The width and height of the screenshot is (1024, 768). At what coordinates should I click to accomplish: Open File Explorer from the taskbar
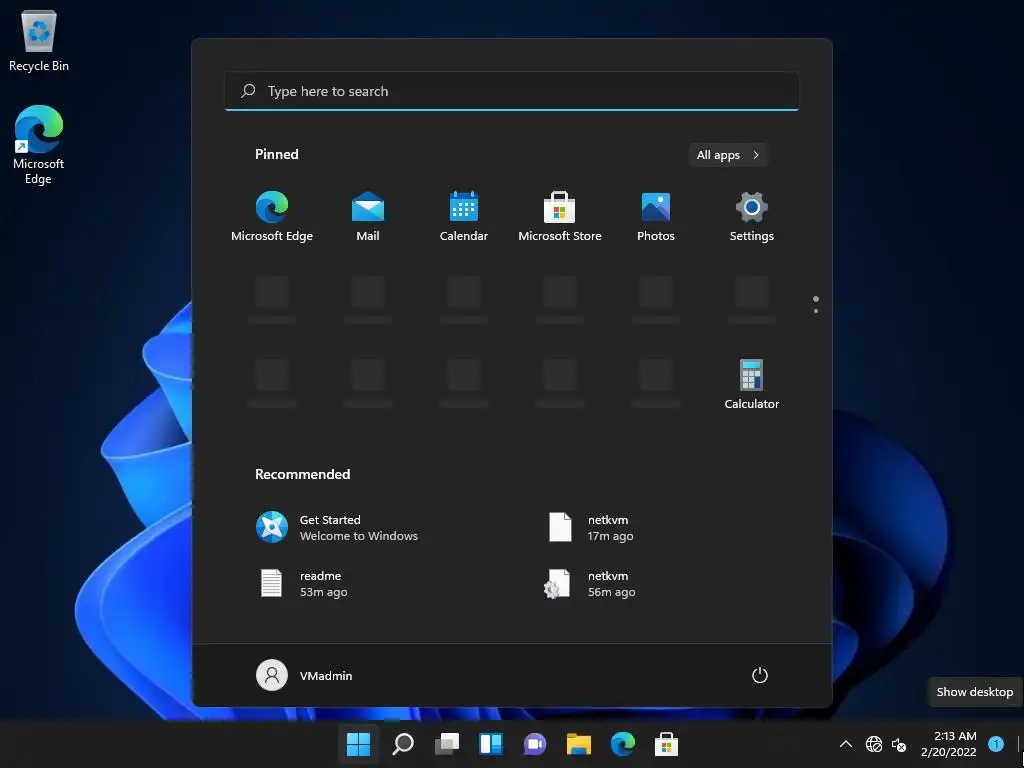click(x=579, y=744)
